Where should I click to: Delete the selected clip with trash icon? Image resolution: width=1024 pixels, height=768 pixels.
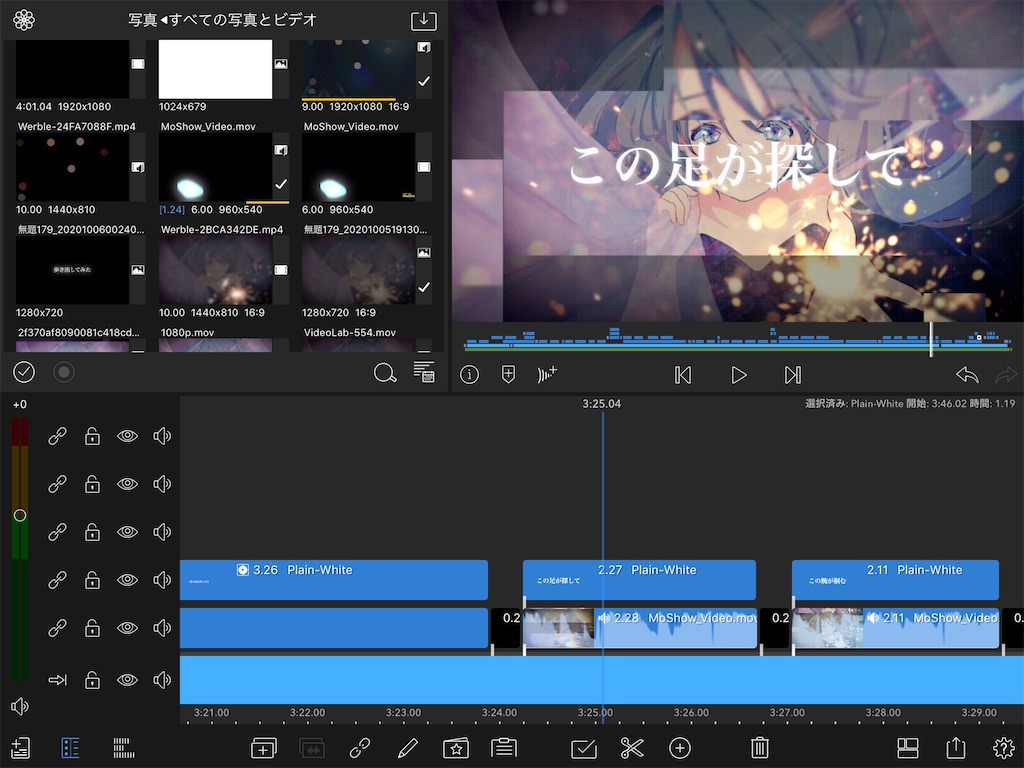click(x=760, y=748)
